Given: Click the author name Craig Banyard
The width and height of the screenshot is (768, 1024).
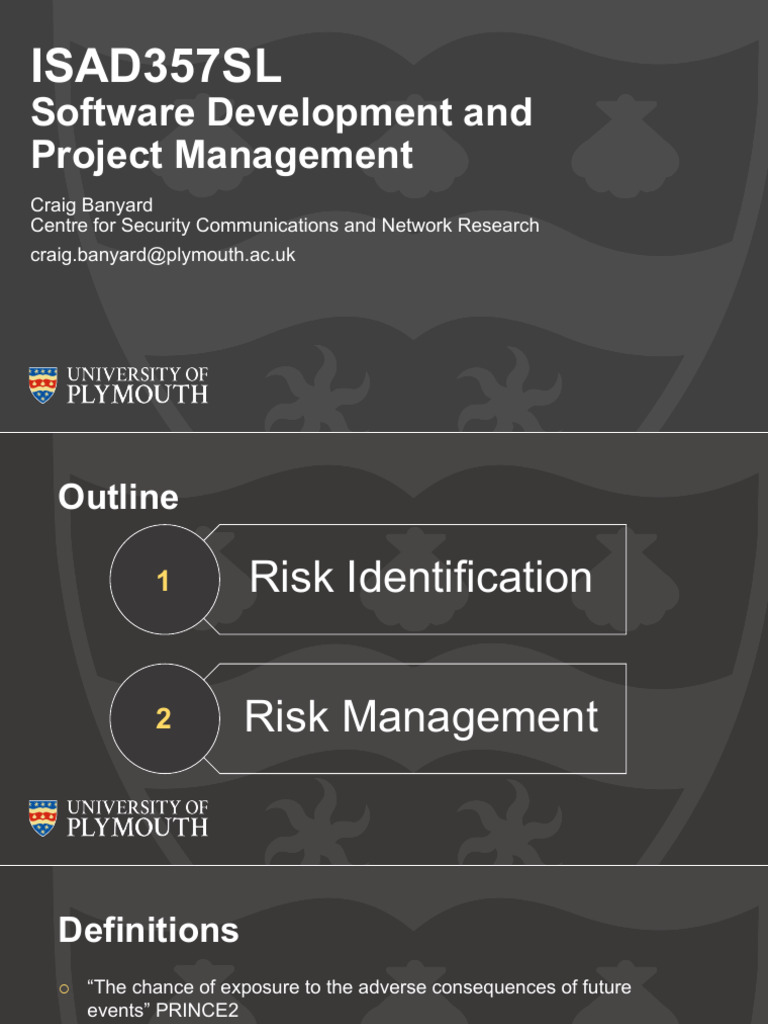Looking at the screenshot, I should tap(91, 206).
